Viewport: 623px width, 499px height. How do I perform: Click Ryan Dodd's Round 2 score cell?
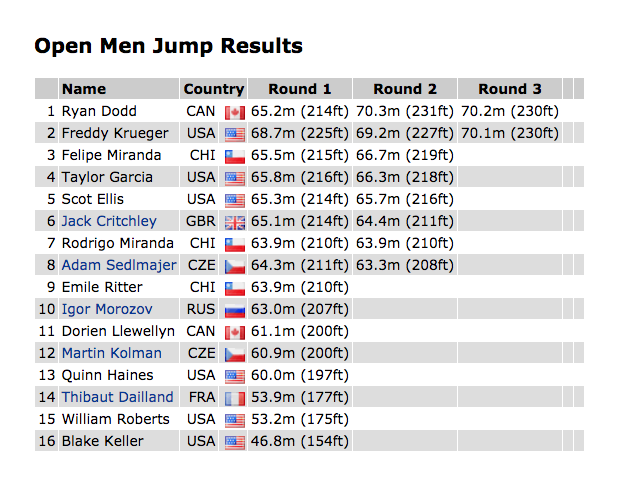click(404, 111)
